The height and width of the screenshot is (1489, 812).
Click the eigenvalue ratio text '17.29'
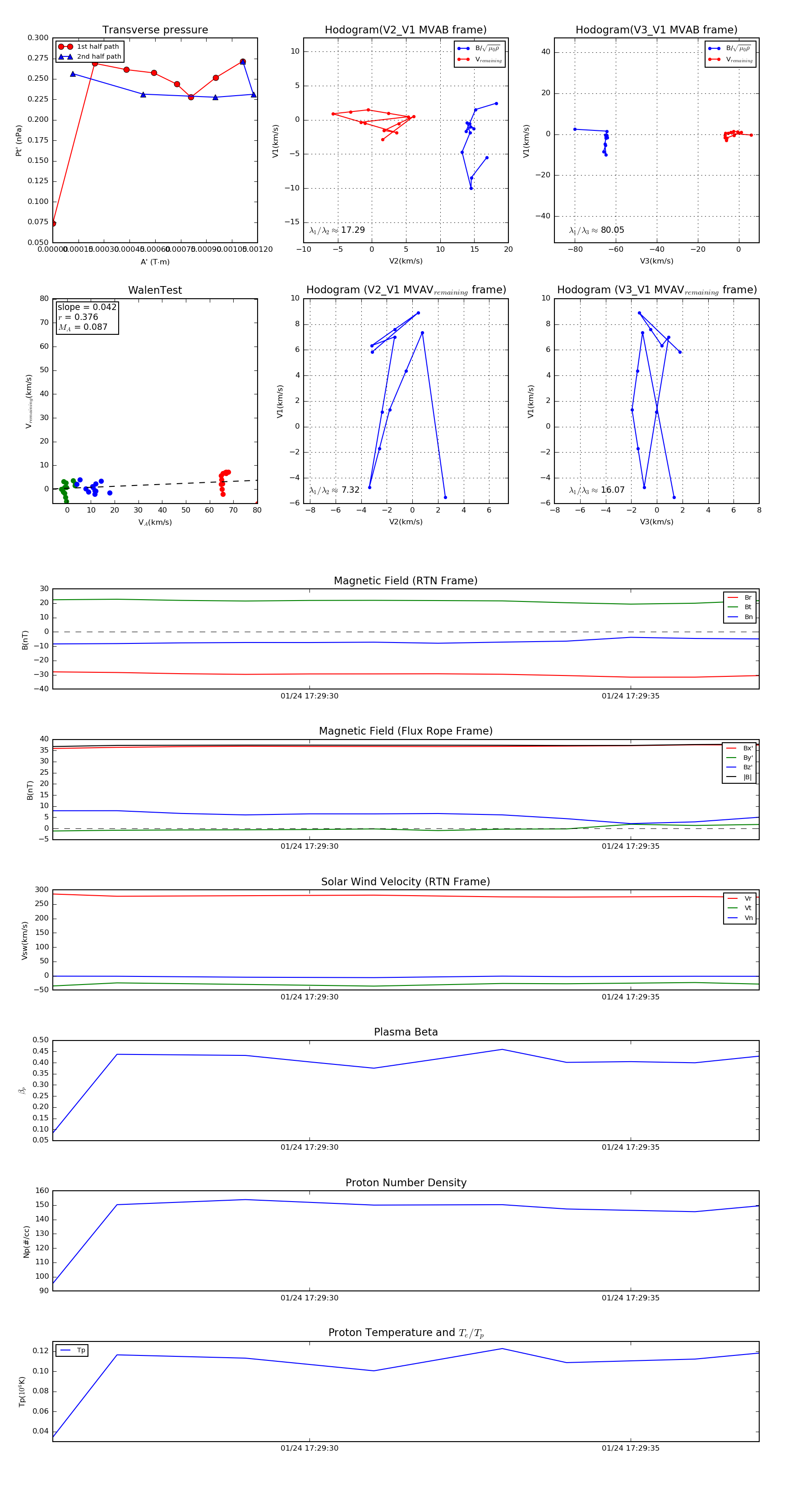click(x=352, y=230)
